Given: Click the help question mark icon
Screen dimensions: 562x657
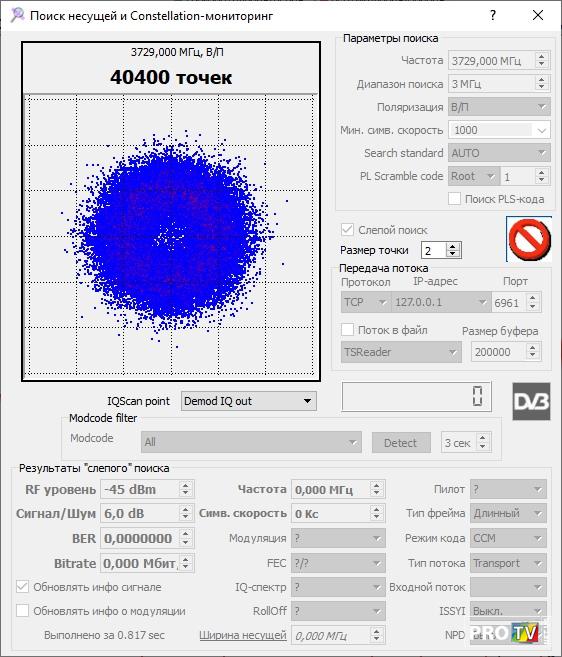Looking at the screenshot, I should pyautogui.click(x=493, y=16).
